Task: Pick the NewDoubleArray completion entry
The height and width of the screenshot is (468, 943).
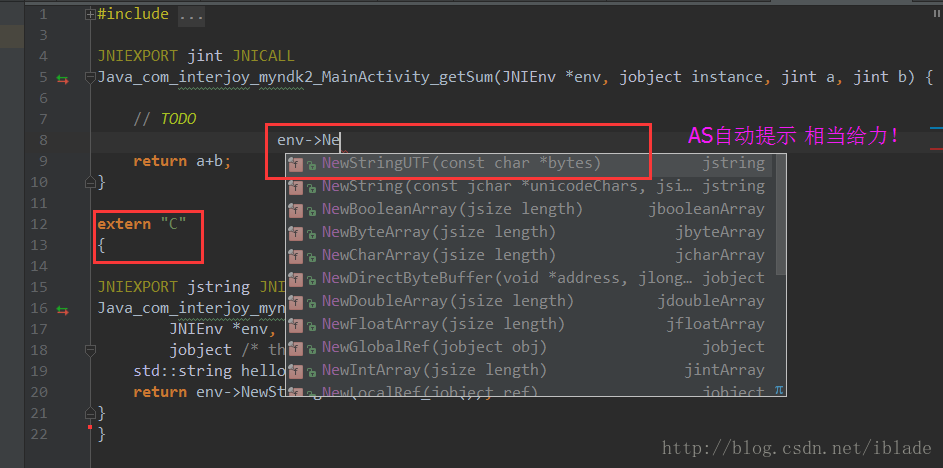Action: 447,301
